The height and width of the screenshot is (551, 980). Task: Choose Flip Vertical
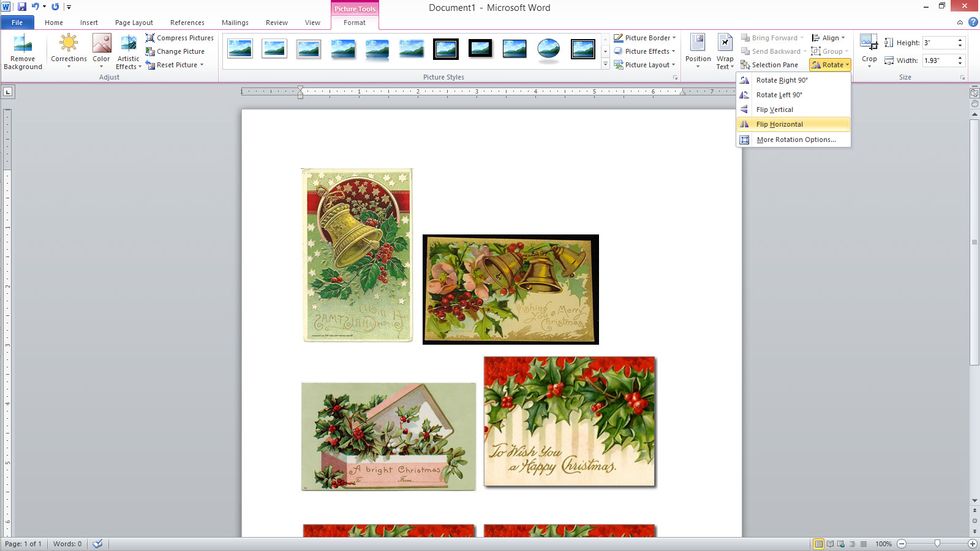(793, 109)
